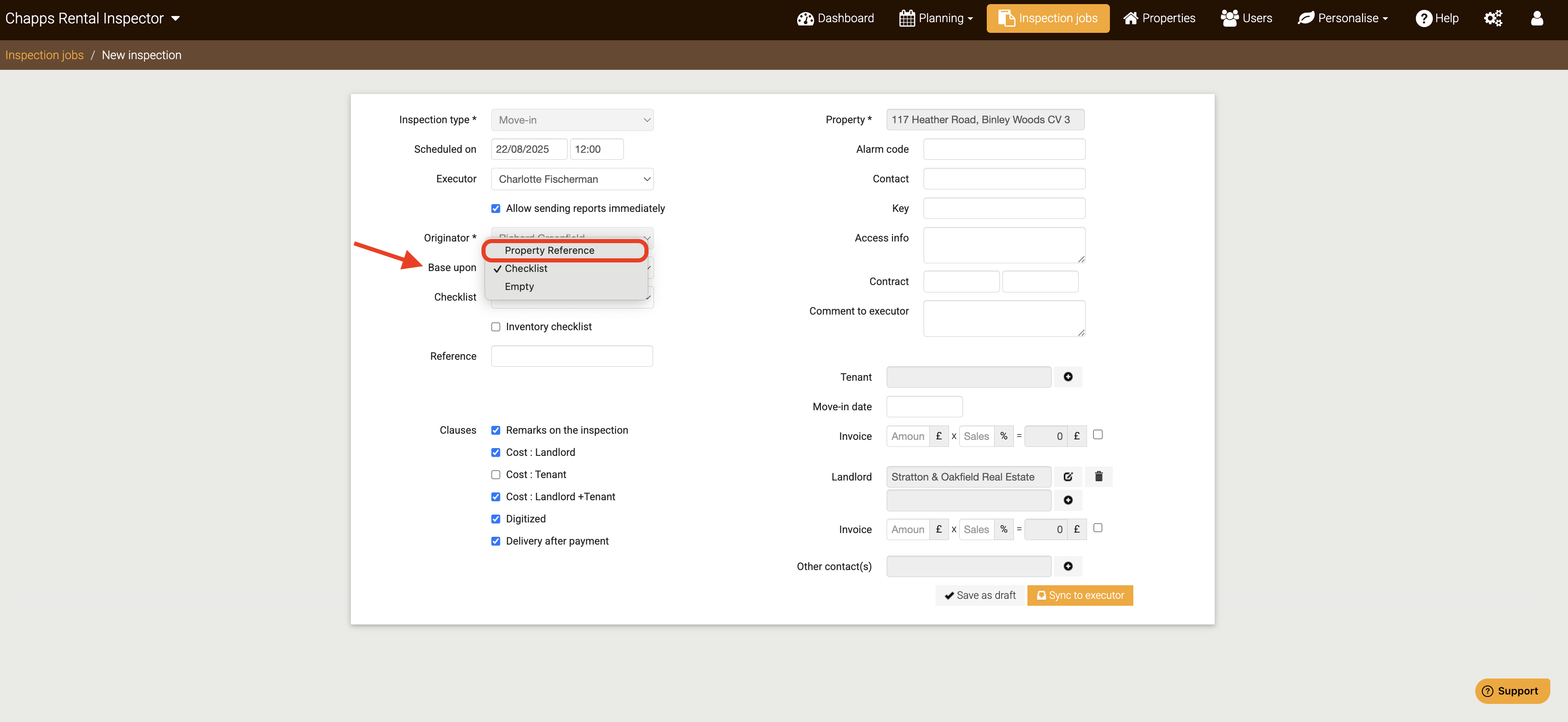The image size is (1568, 722).
Task: Delete landlord with the trash icon
Action: click(x=1098, y=476)
